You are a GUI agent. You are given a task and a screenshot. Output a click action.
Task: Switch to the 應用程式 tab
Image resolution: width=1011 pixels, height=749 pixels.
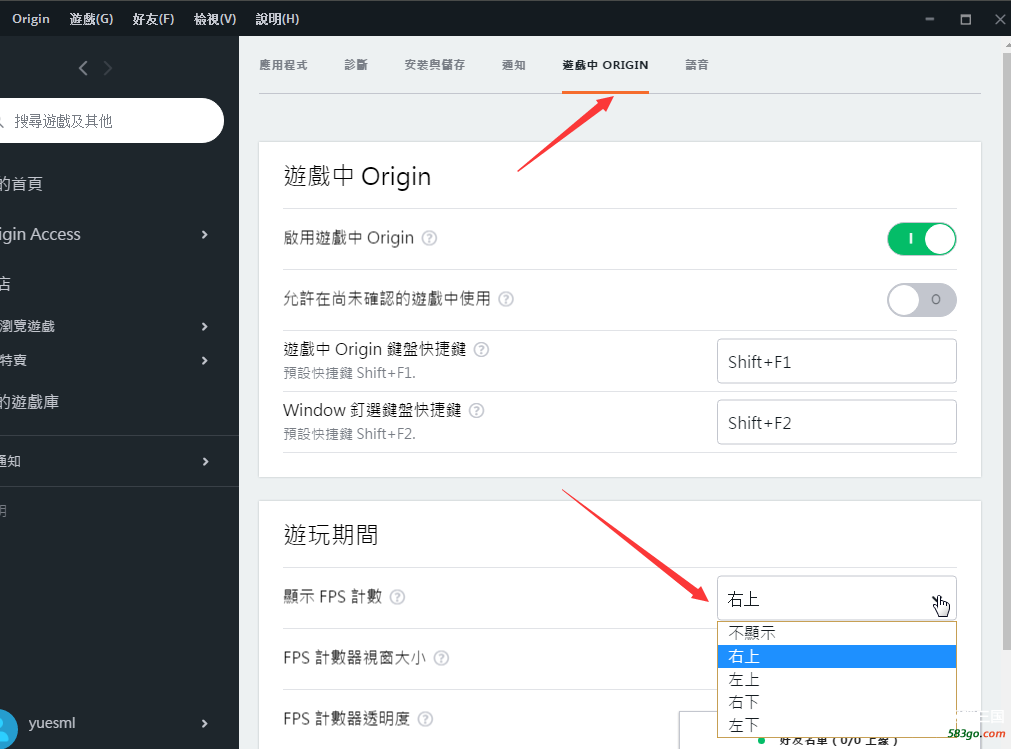tap(283, 65)
